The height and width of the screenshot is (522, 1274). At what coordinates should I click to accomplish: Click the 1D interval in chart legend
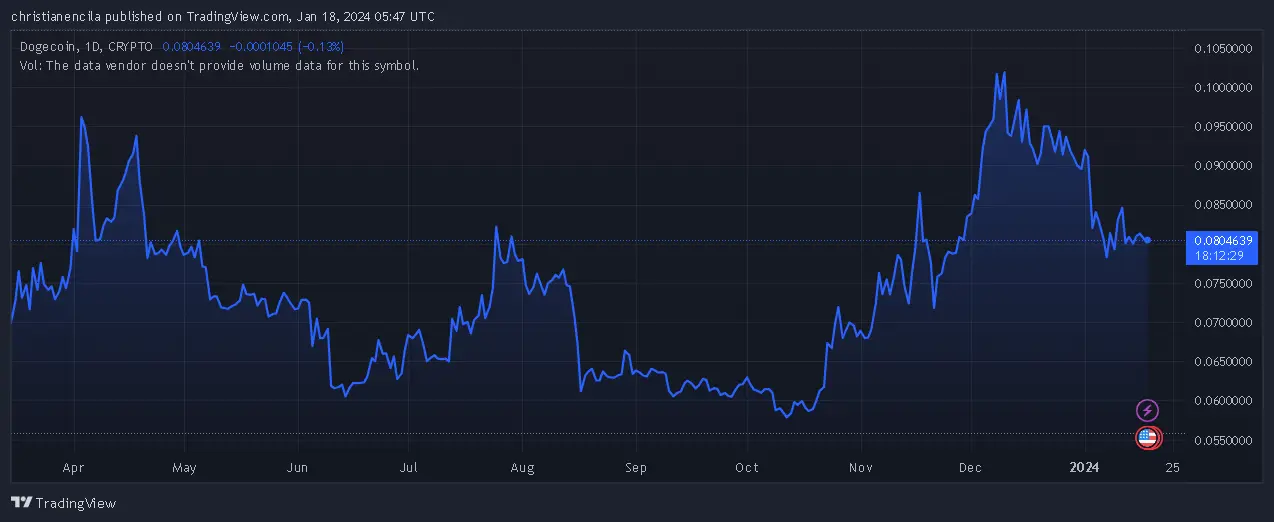[94, 47]
